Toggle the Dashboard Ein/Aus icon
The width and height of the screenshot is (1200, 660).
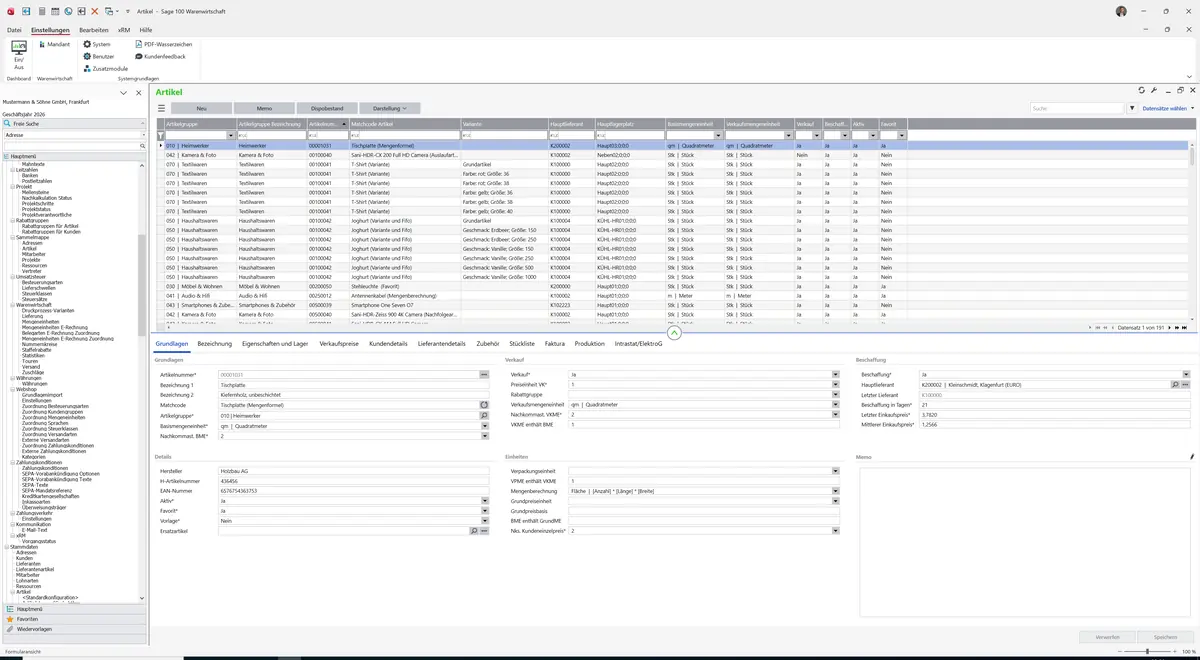[x=18, y=55]
